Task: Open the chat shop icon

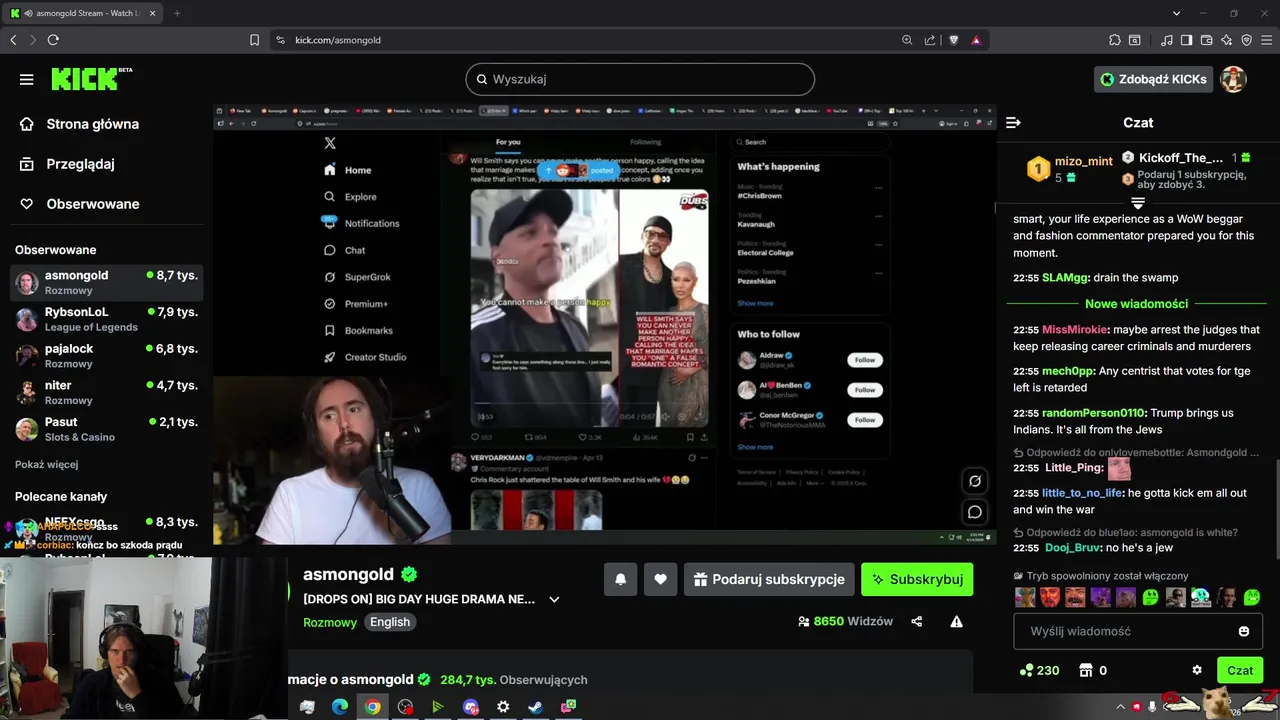Action: [x=1086, y=670]
